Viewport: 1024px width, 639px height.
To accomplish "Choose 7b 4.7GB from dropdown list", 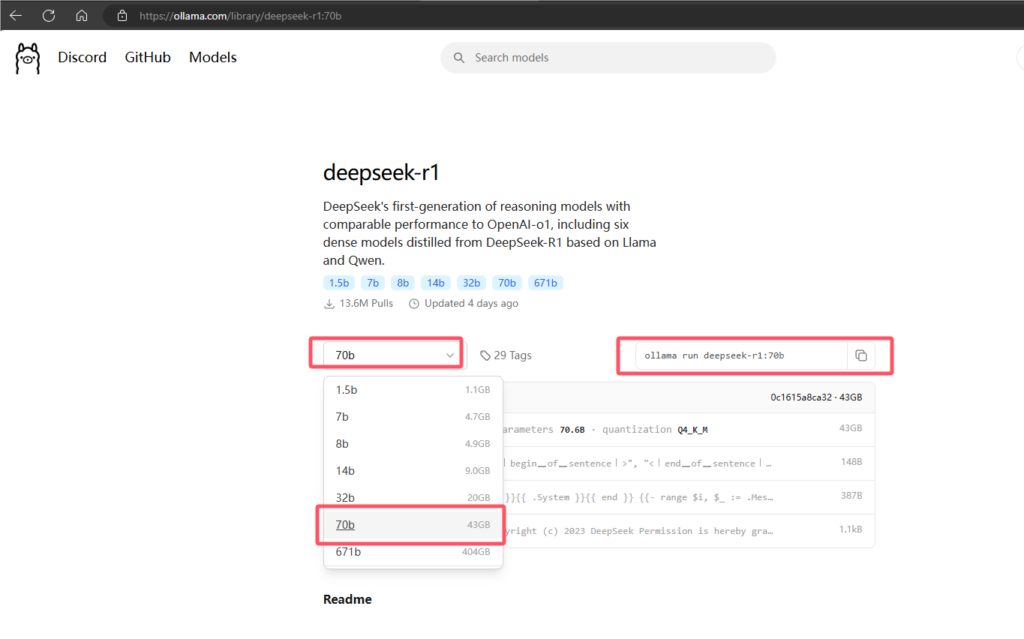I will coord(413,417).
